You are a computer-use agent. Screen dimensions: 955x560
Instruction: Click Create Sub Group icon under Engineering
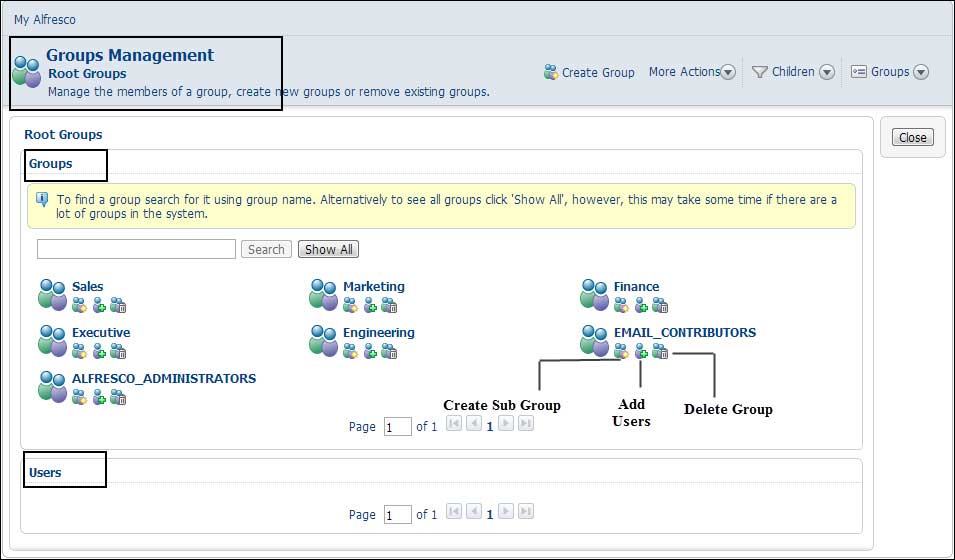pyautogui.click(x=350, y=352)
